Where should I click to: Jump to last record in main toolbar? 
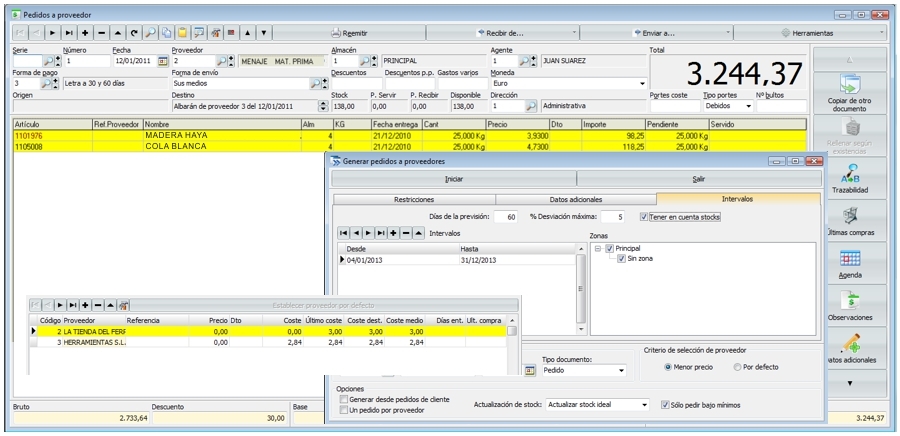(x=68, y=33)
